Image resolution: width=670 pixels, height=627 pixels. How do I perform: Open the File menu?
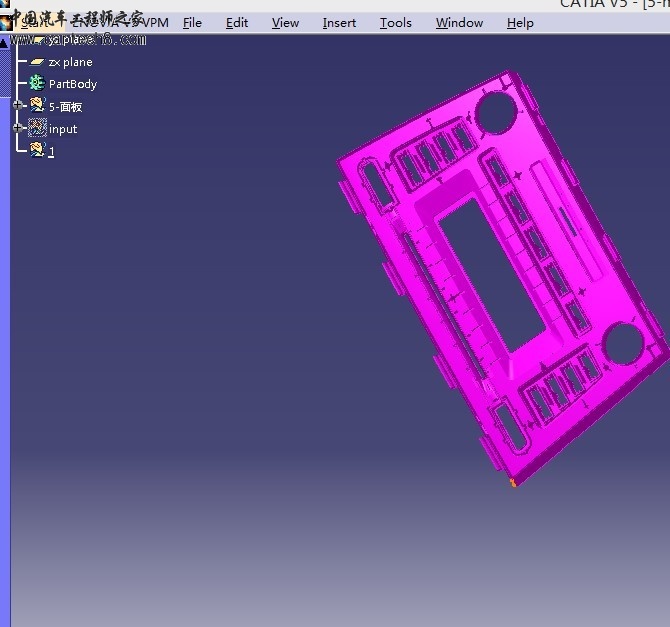192,23
